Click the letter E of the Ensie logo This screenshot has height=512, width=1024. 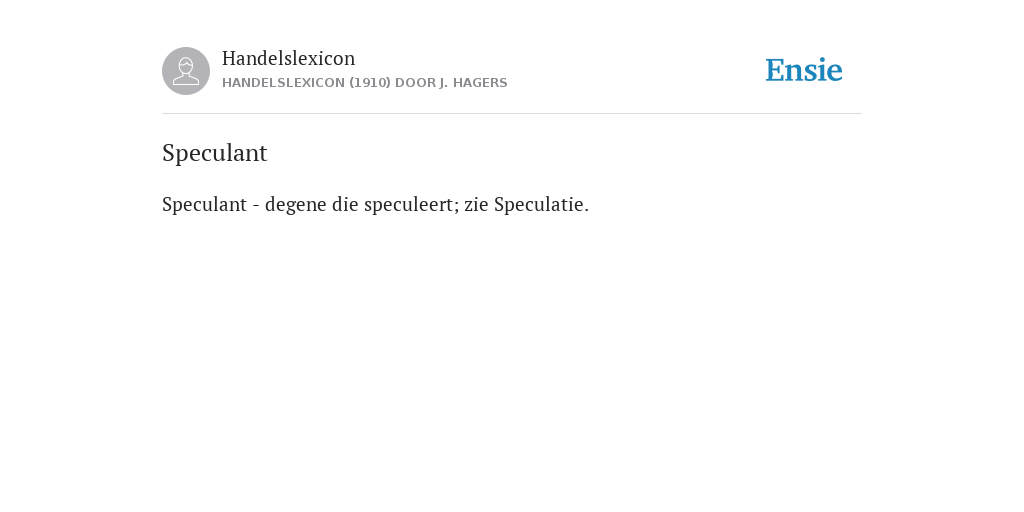775,71
